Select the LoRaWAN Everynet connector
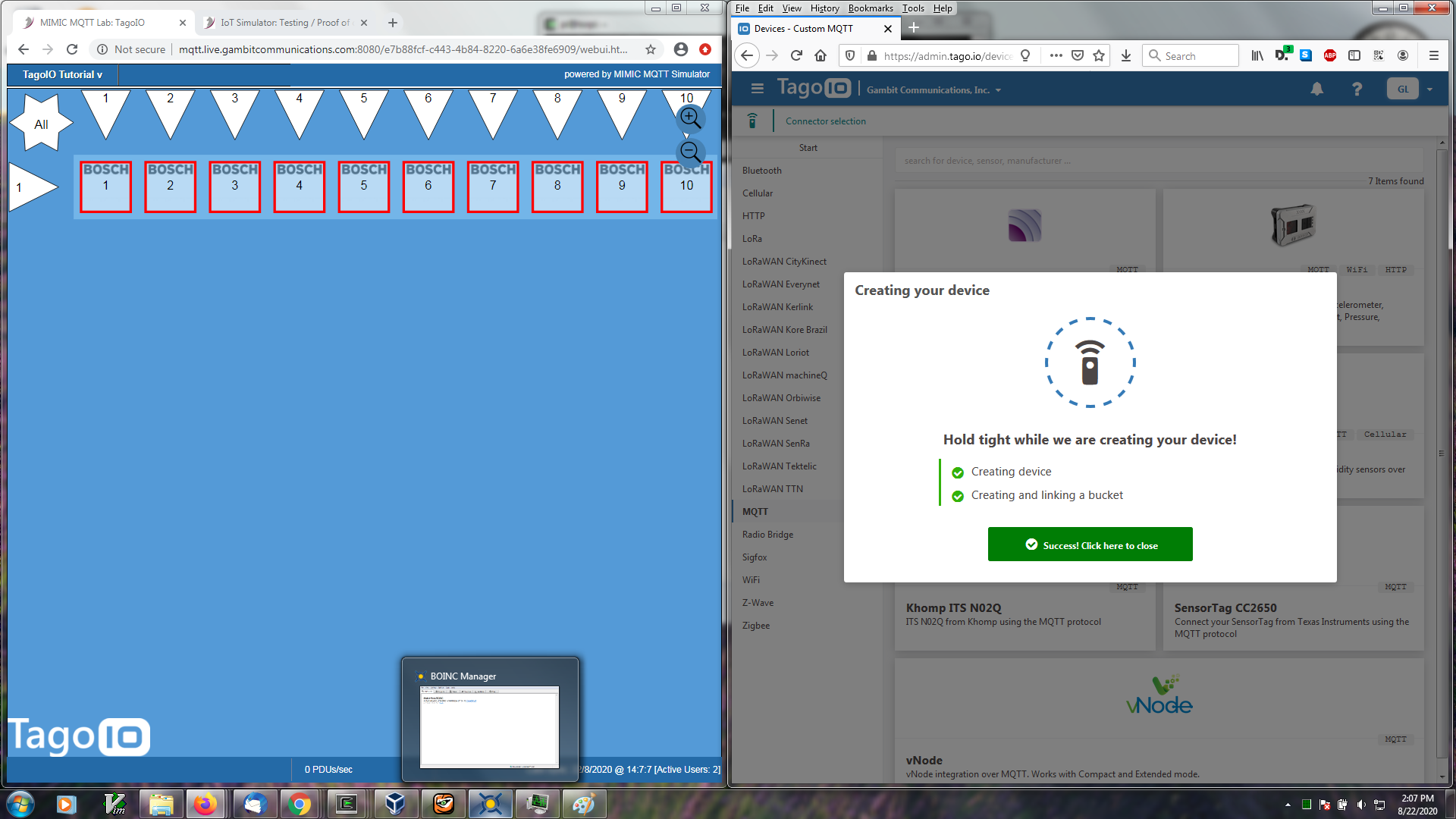 tap(780, 284)
